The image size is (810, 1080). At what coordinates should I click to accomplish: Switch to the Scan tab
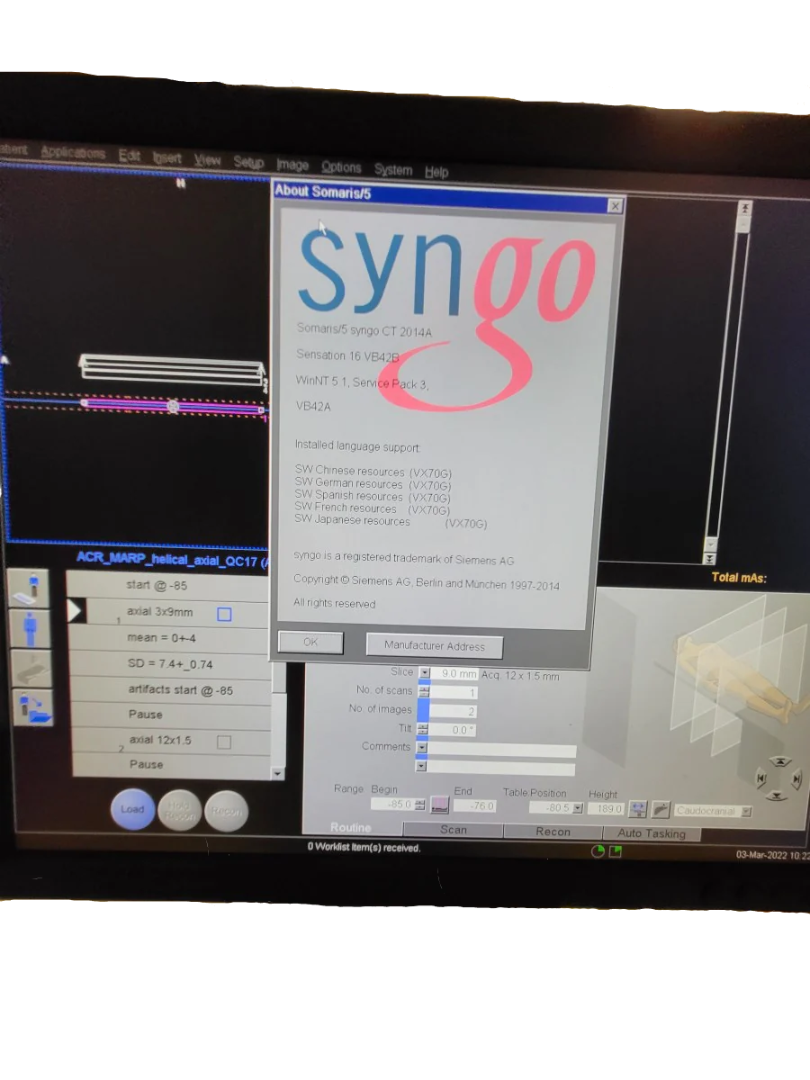[453, 830]
